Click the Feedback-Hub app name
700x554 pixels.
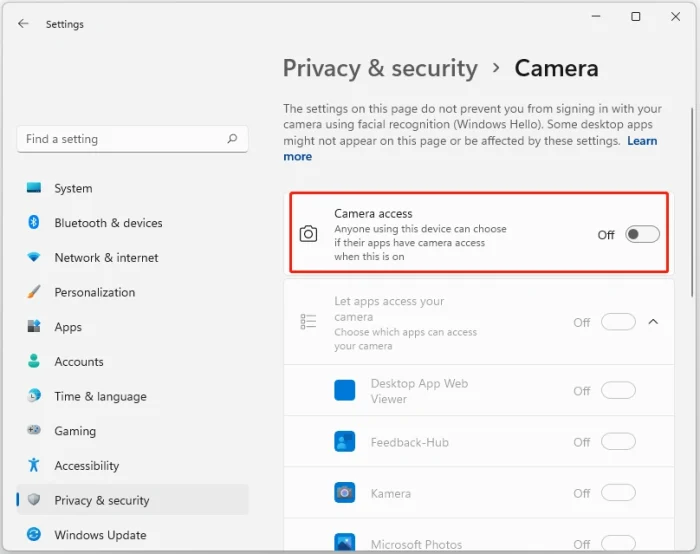click(409, 442)
